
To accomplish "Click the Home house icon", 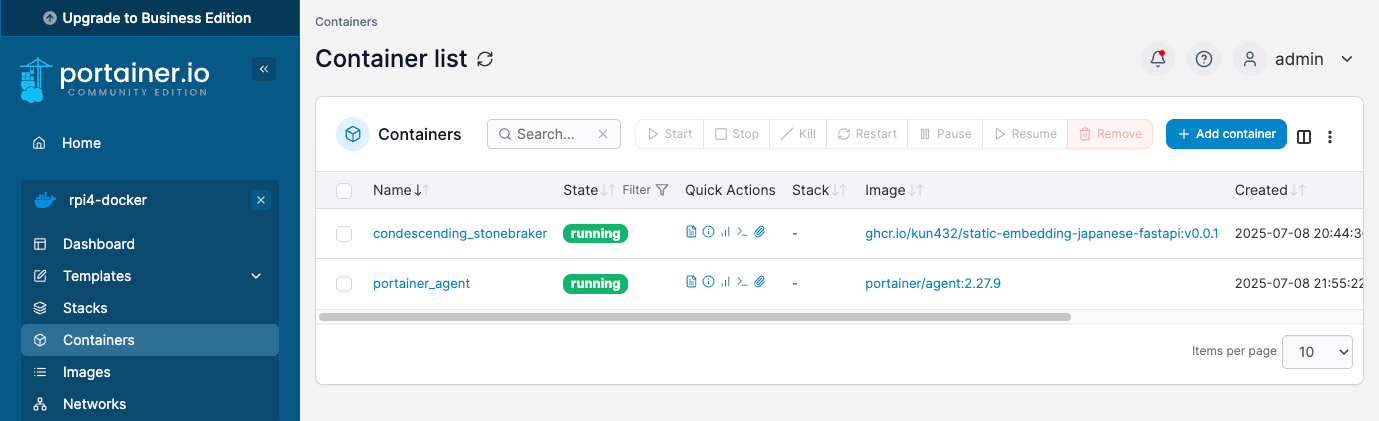I will [39, 143].
